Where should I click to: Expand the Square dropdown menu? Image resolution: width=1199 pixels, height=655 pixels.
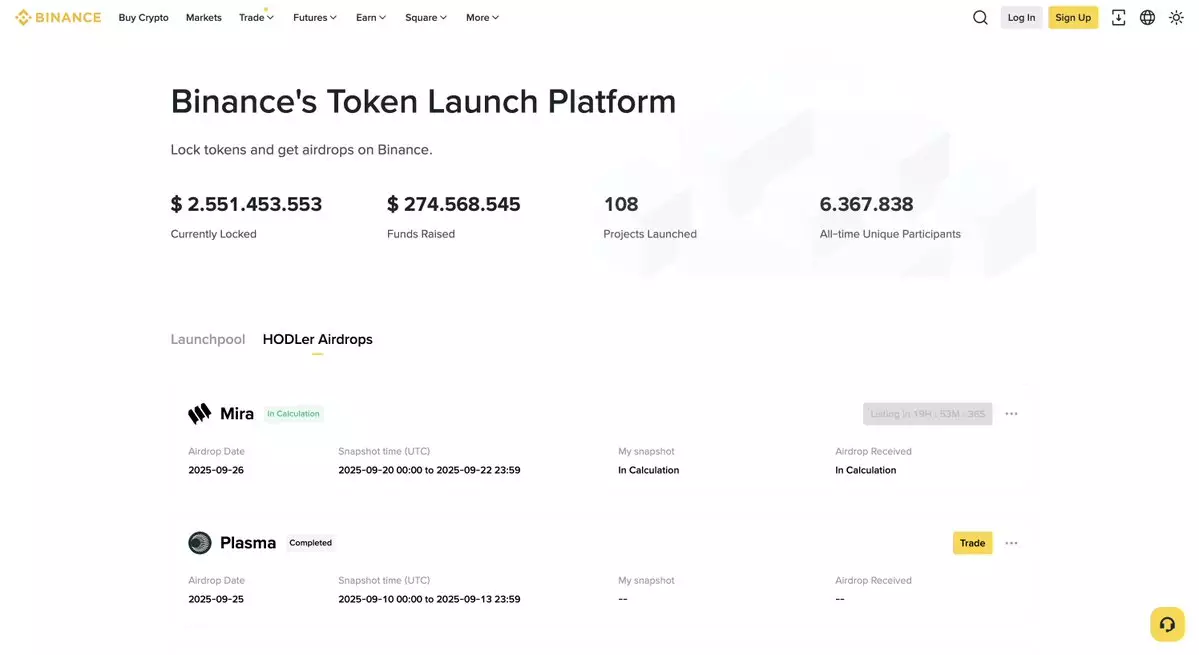click(x=426, y=18)
